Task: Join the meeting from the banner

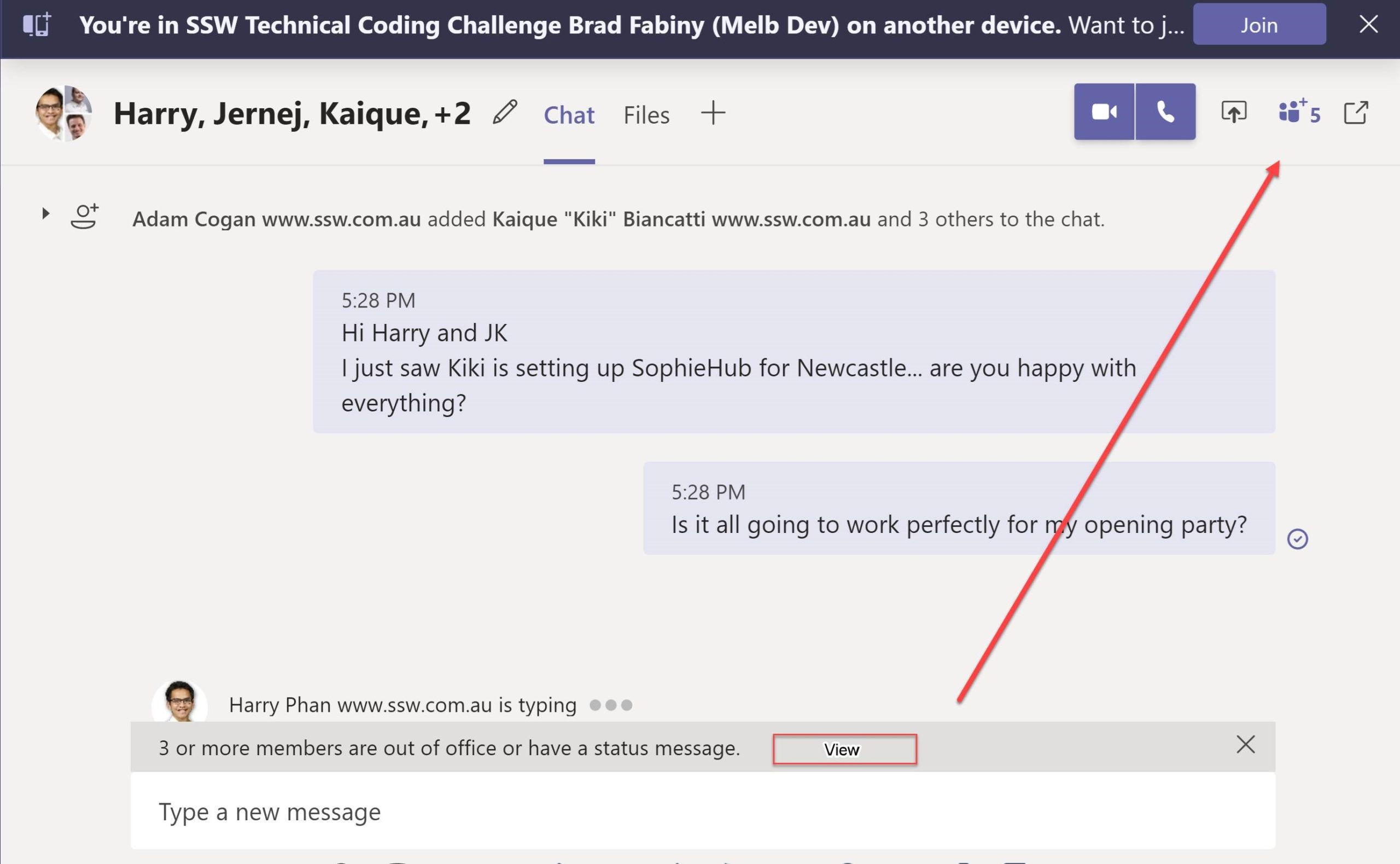Action: [1259, 25]
